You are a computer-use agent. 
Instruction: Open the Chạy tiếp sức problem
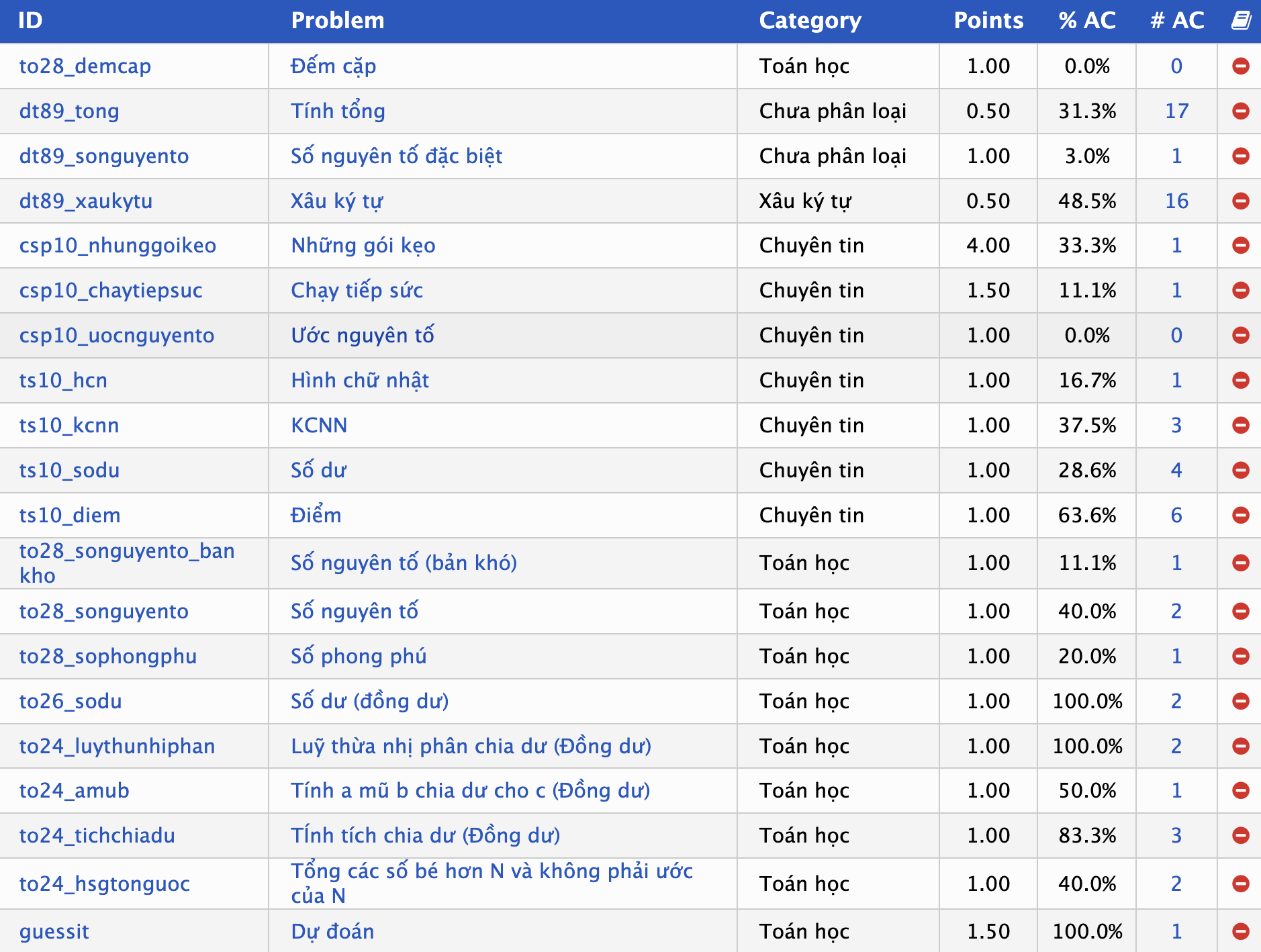[357, 291]
